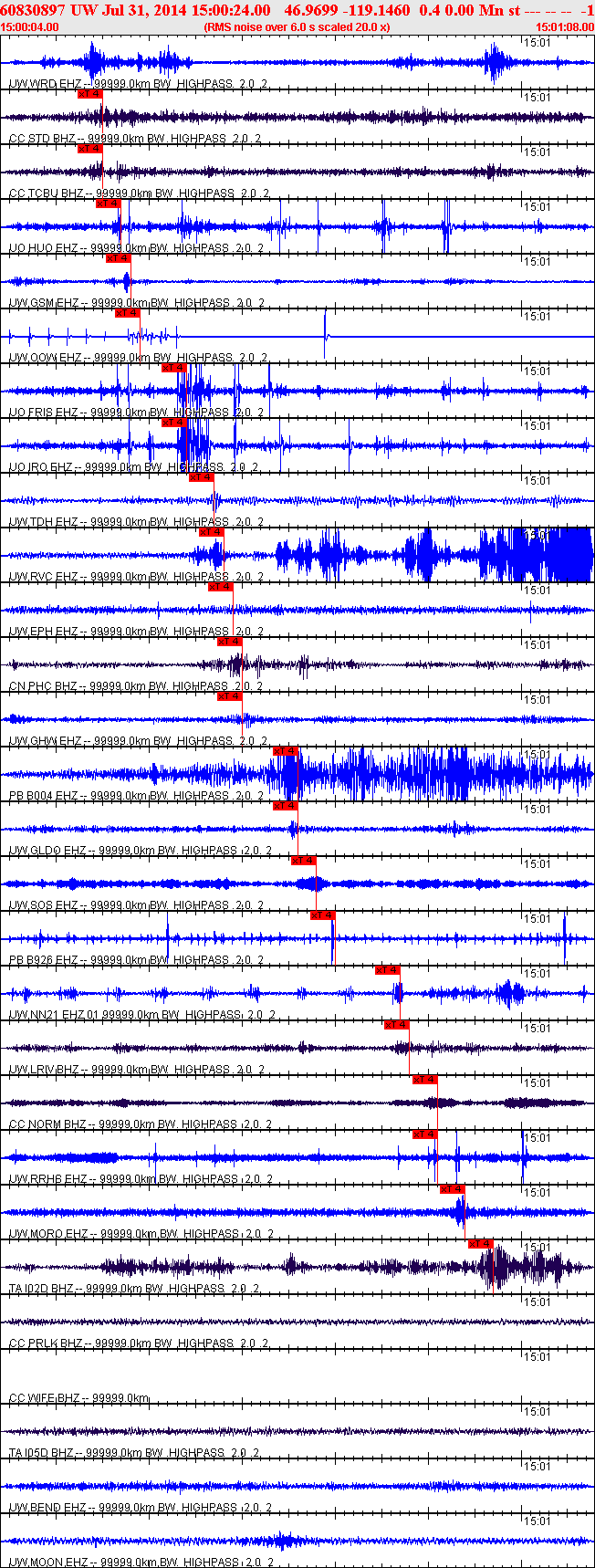Select the PB.B004 EHZ channel label
The width and height of the screenshot is (595, 1568).
43,796
